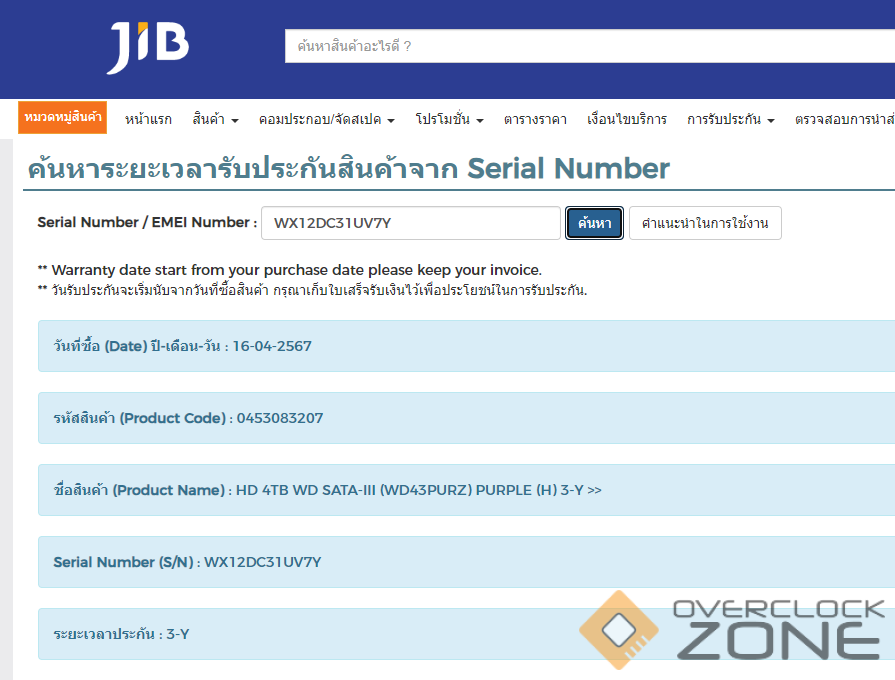The width and height of the screenshot is (895, 680).
Task: Expand the การรับประกัน dropdown menu
Action: click(731, 119)
